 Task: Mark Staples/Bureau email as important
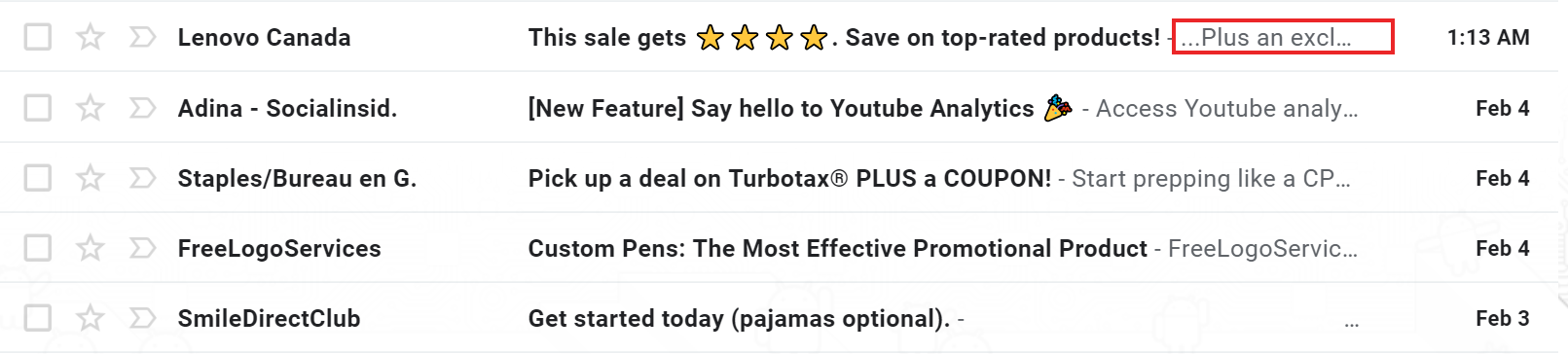142,178
